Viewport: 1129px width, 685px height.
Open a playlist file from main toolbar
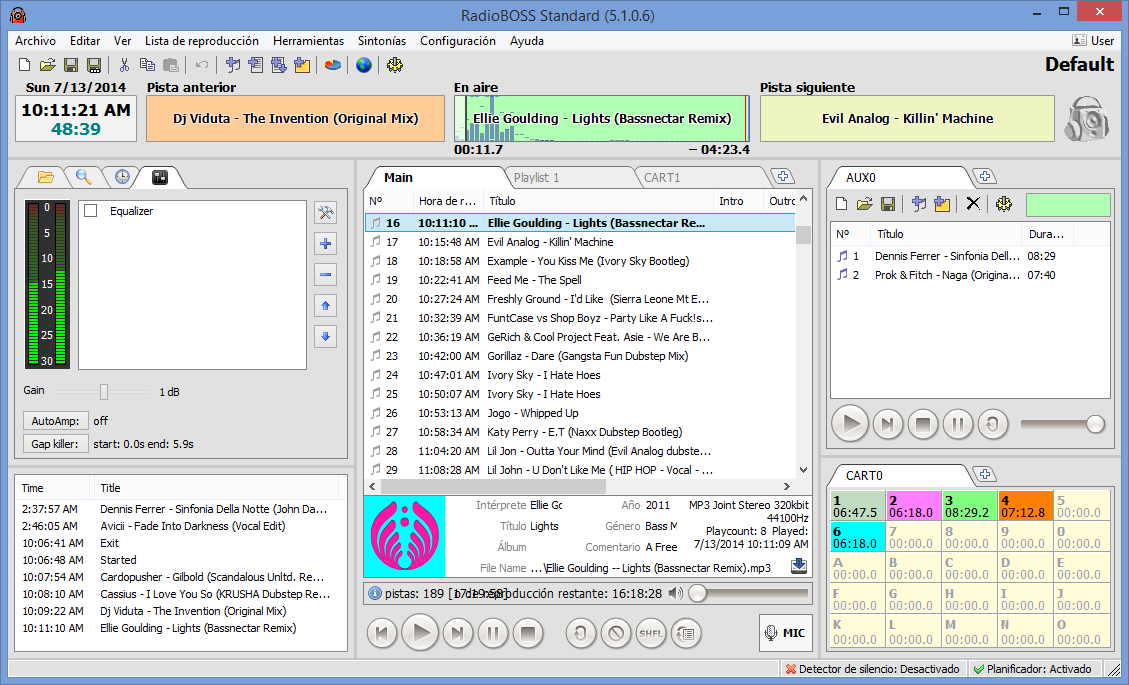tap(48, 66)
